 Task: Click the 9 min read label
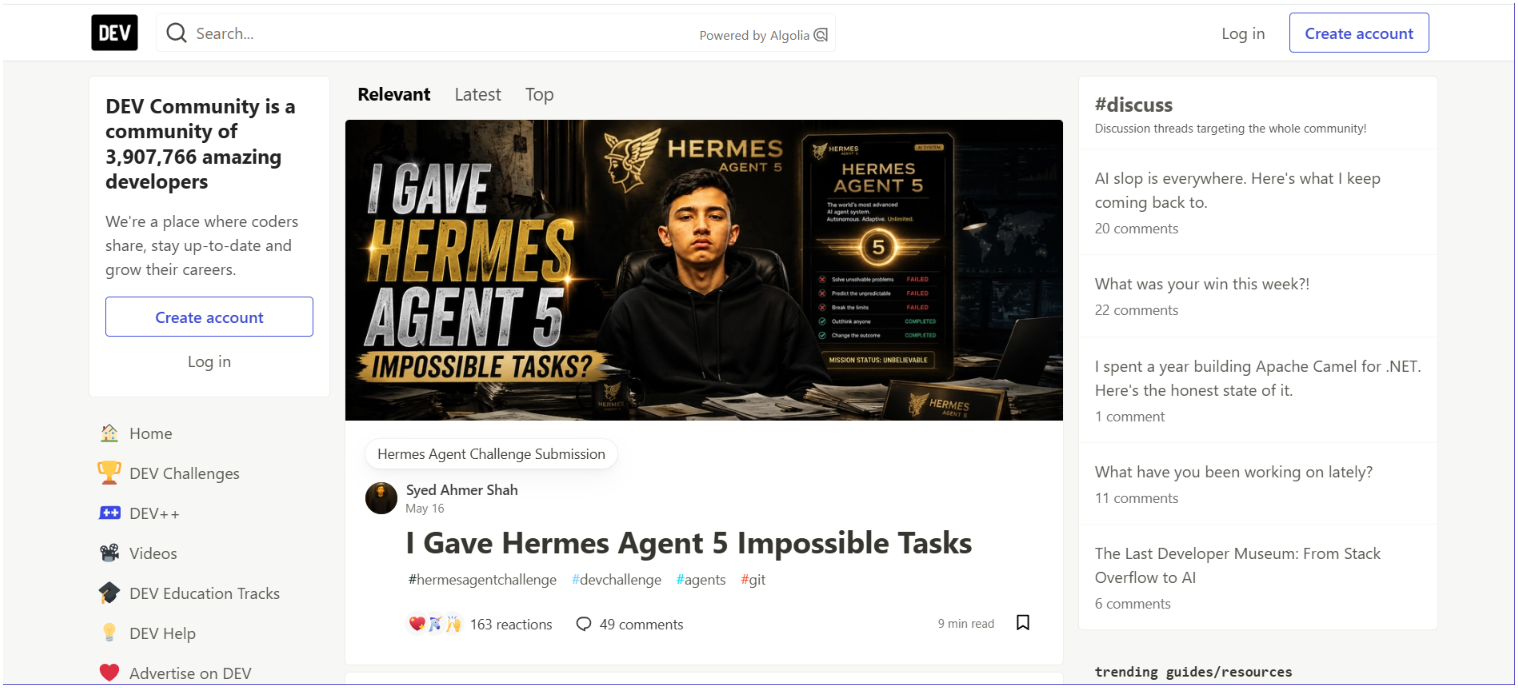pos(966,624)
